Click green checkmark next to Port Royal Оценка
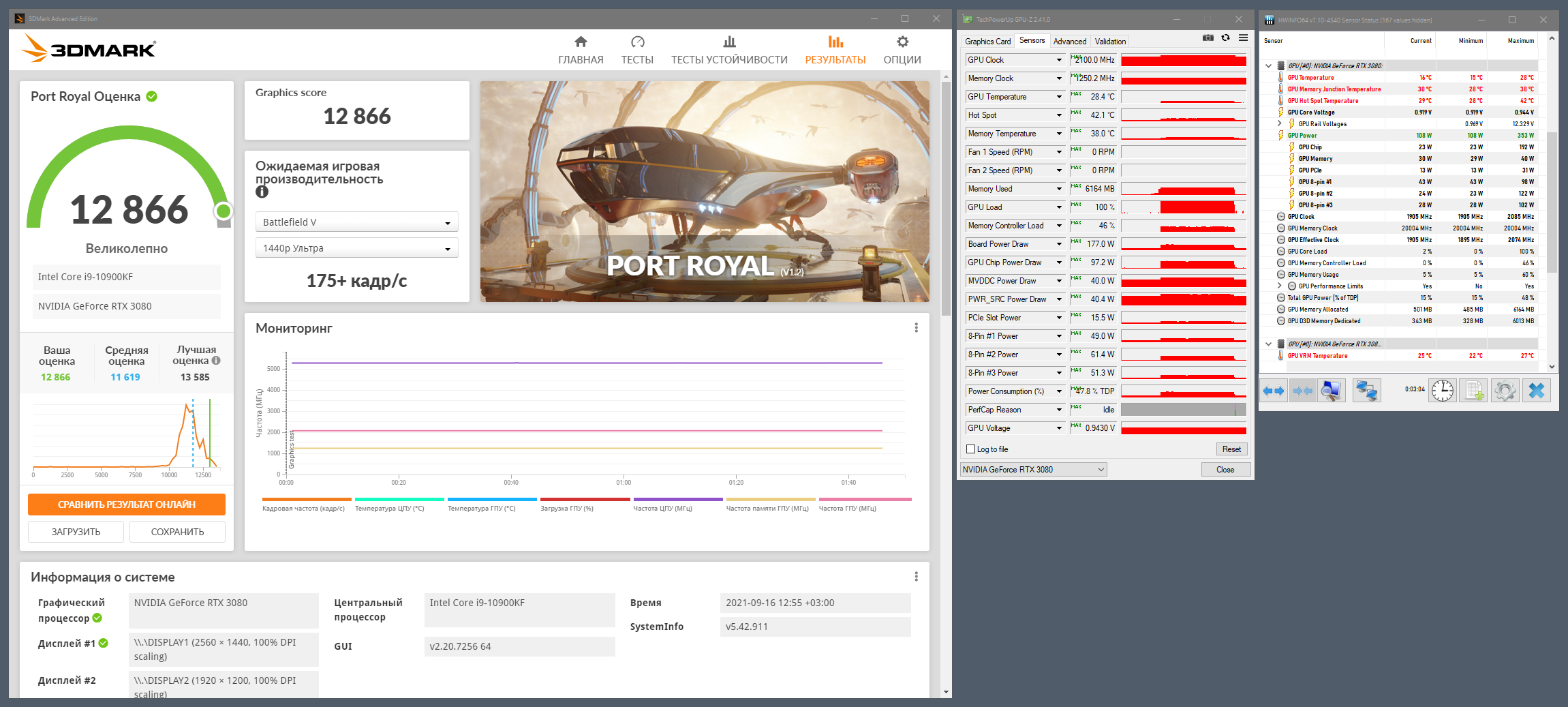 coord(152,96)
